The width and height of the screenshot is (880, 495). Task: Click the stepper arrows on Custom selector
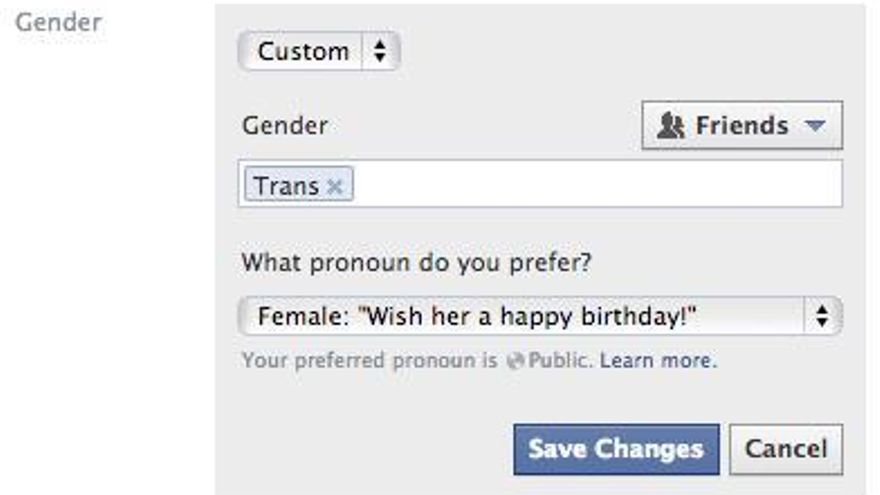pyautogui.click(x=380, y=52)
